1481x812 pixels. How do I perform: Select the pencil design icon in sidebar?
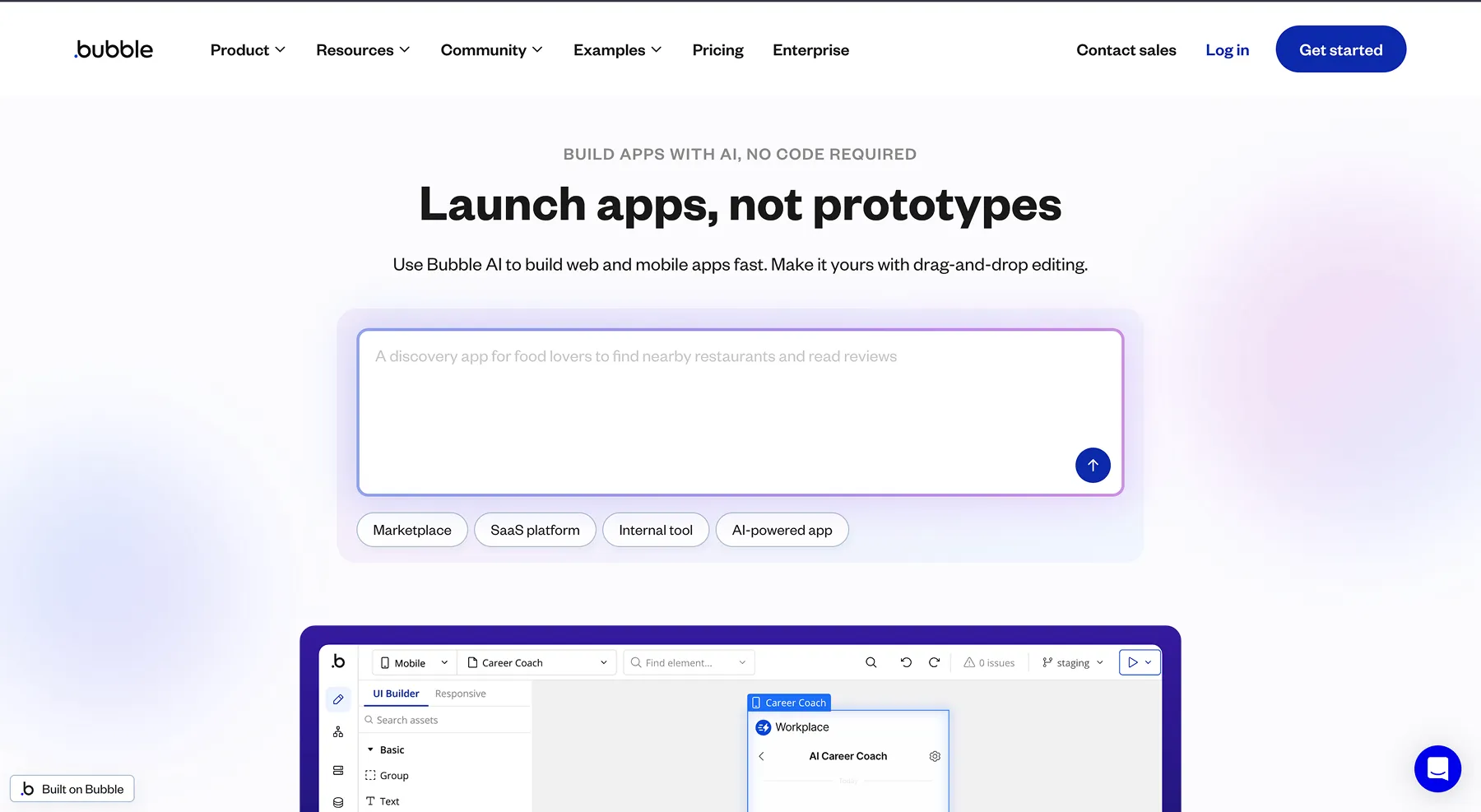click(x=338, y=699)
